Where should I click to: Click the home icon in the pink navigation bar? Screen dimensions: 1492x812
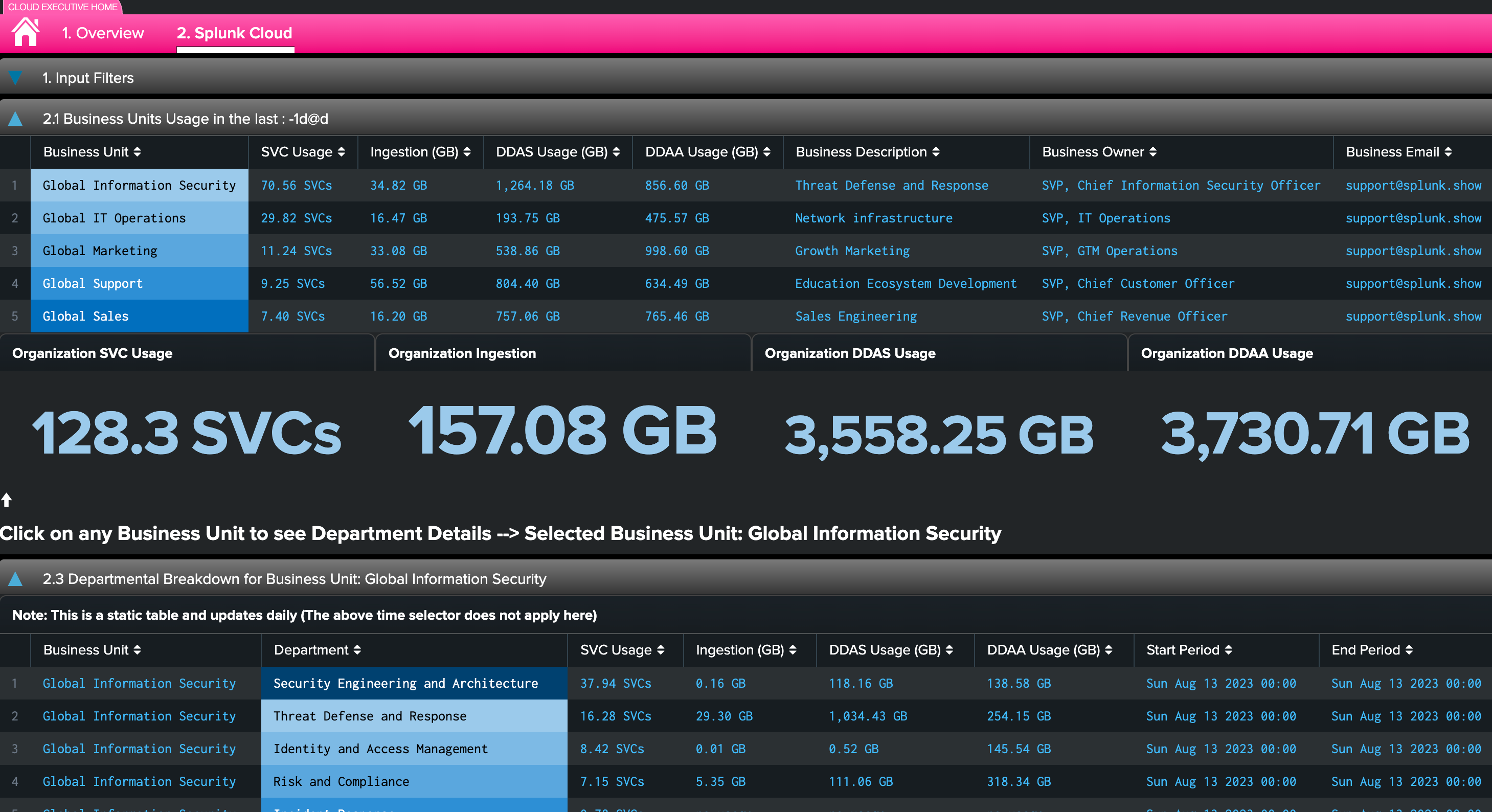click(x=26, y=32)
